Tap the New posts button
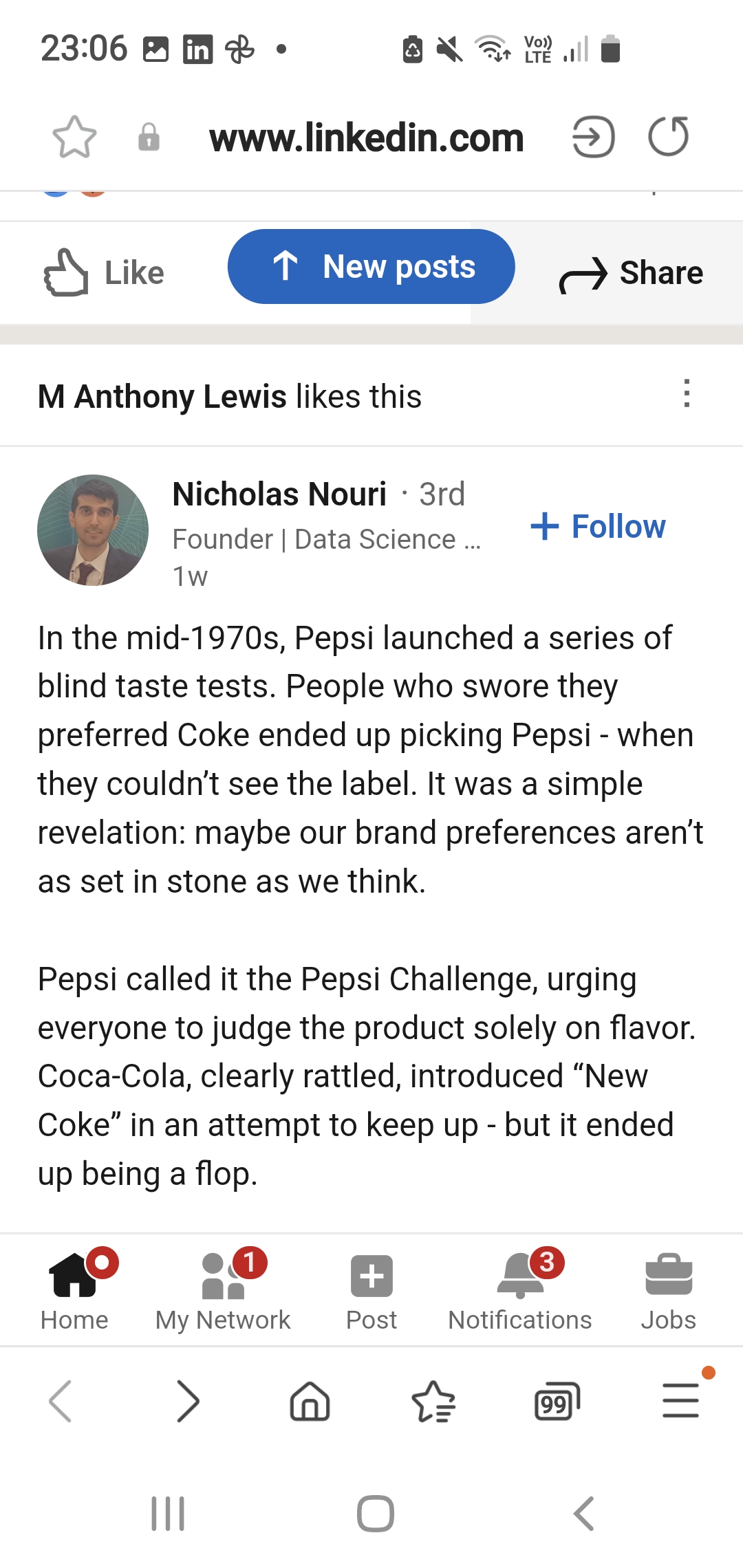This screenshot has height=1568, width=743. click(x=371, y=267)
